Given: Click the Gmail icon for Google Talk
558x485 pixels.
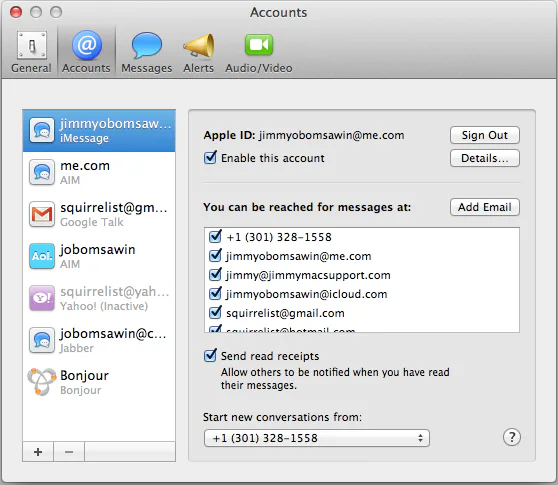Looking at the screenshot, I should [x=42, y=214].
